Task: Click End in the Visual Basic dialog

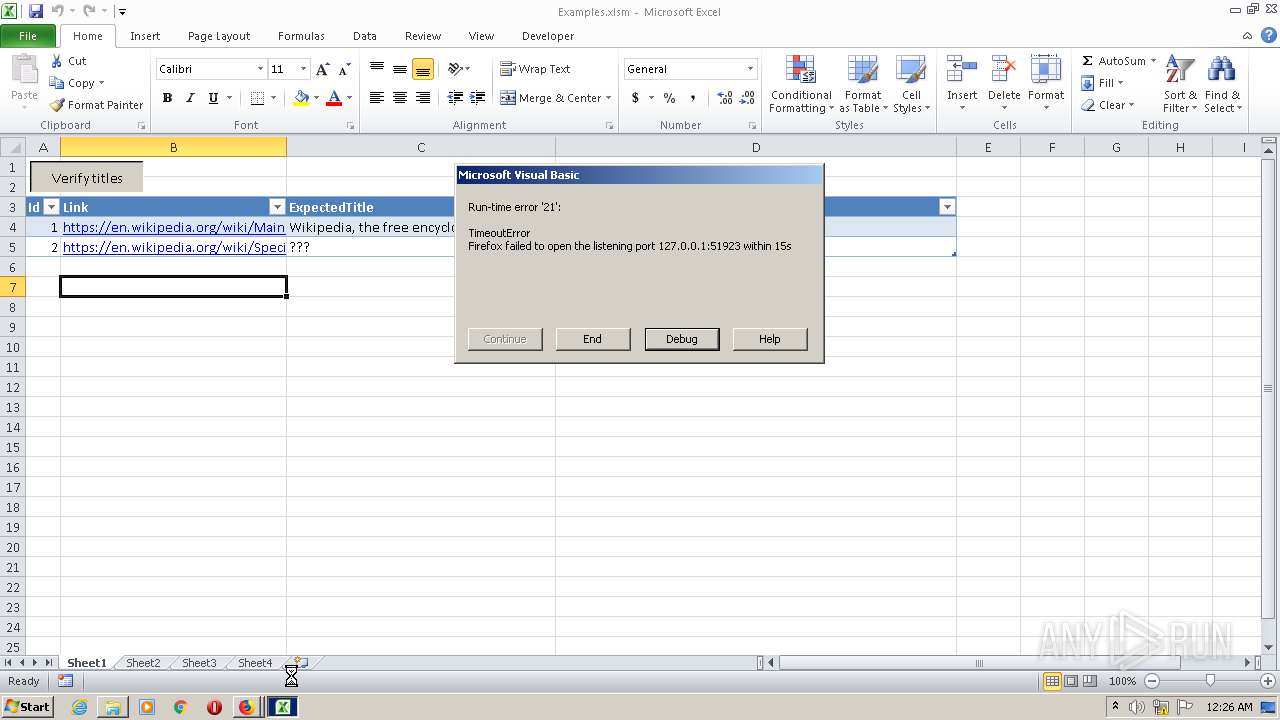Action: (592, 339)
